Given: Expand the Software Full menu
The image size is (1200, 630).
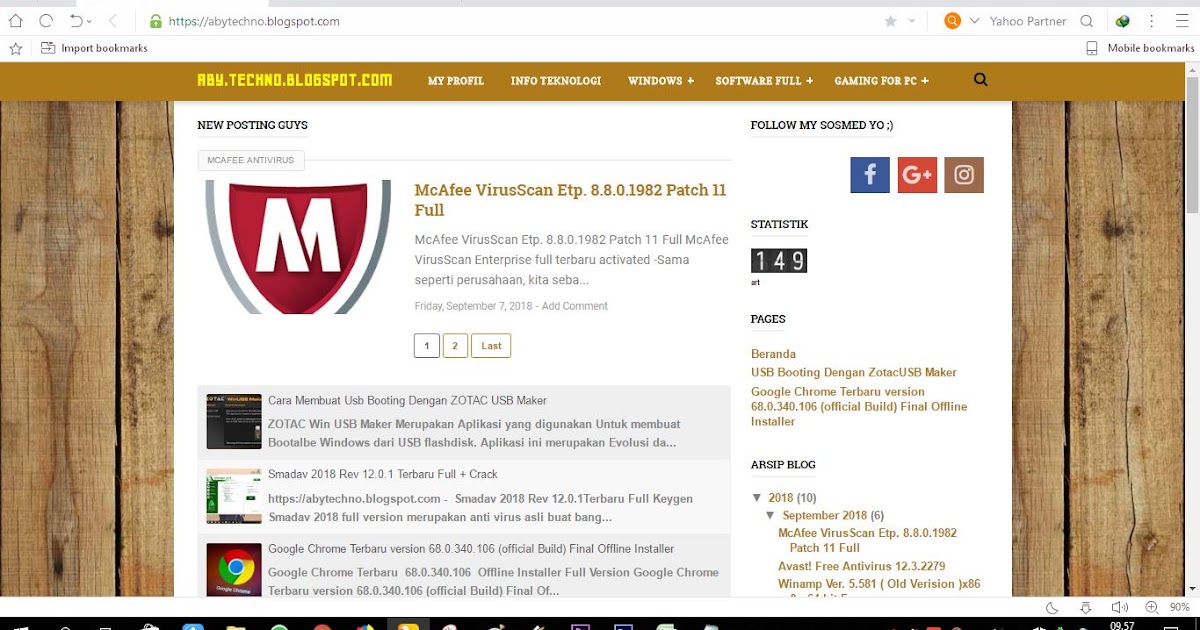Looking at the screenshot, I should [x=764, y=81].
